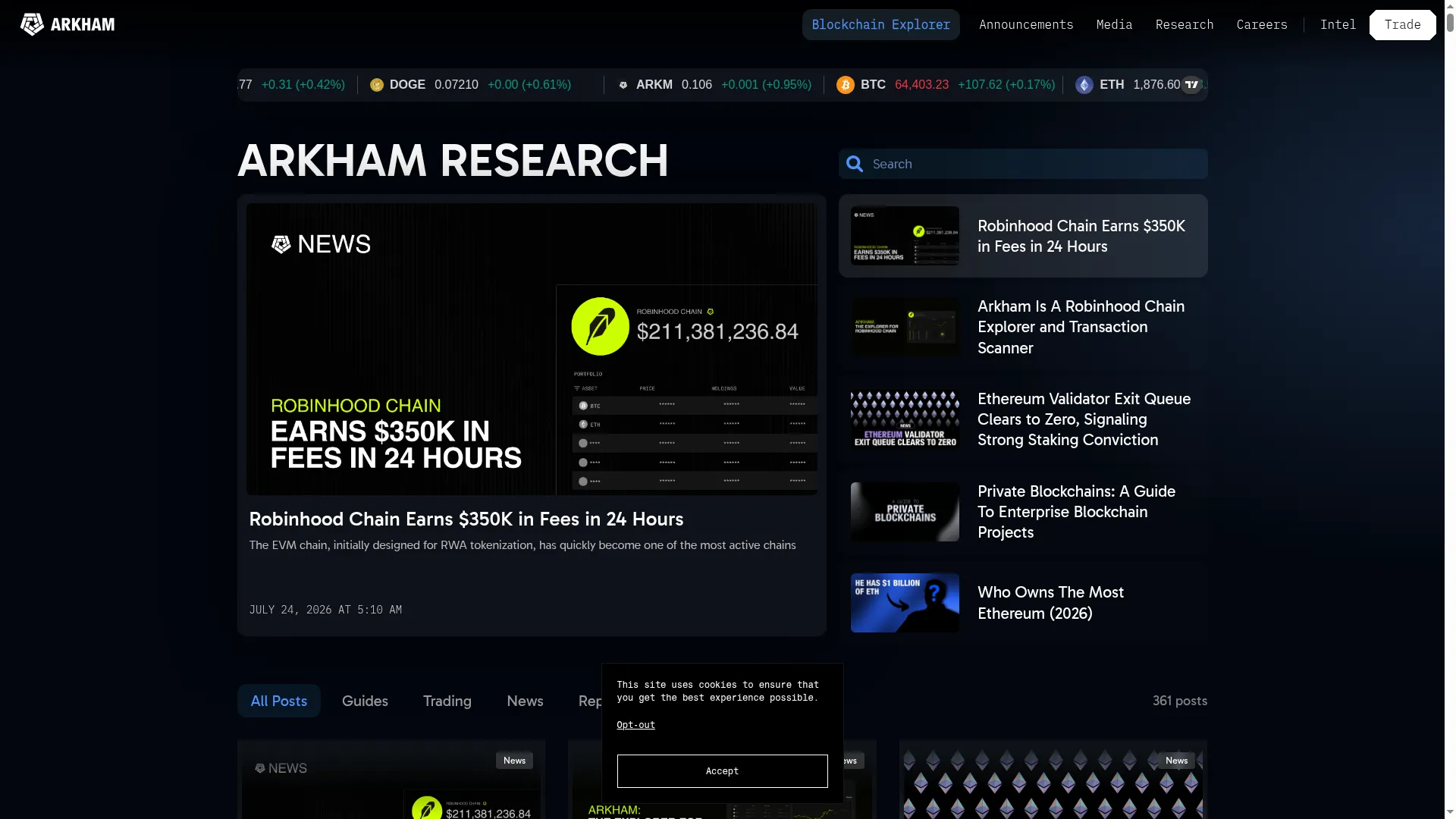This screenshot has width=1456, height=819.
Task: Go to the Media nav item
Action: tap(1114, 24)
